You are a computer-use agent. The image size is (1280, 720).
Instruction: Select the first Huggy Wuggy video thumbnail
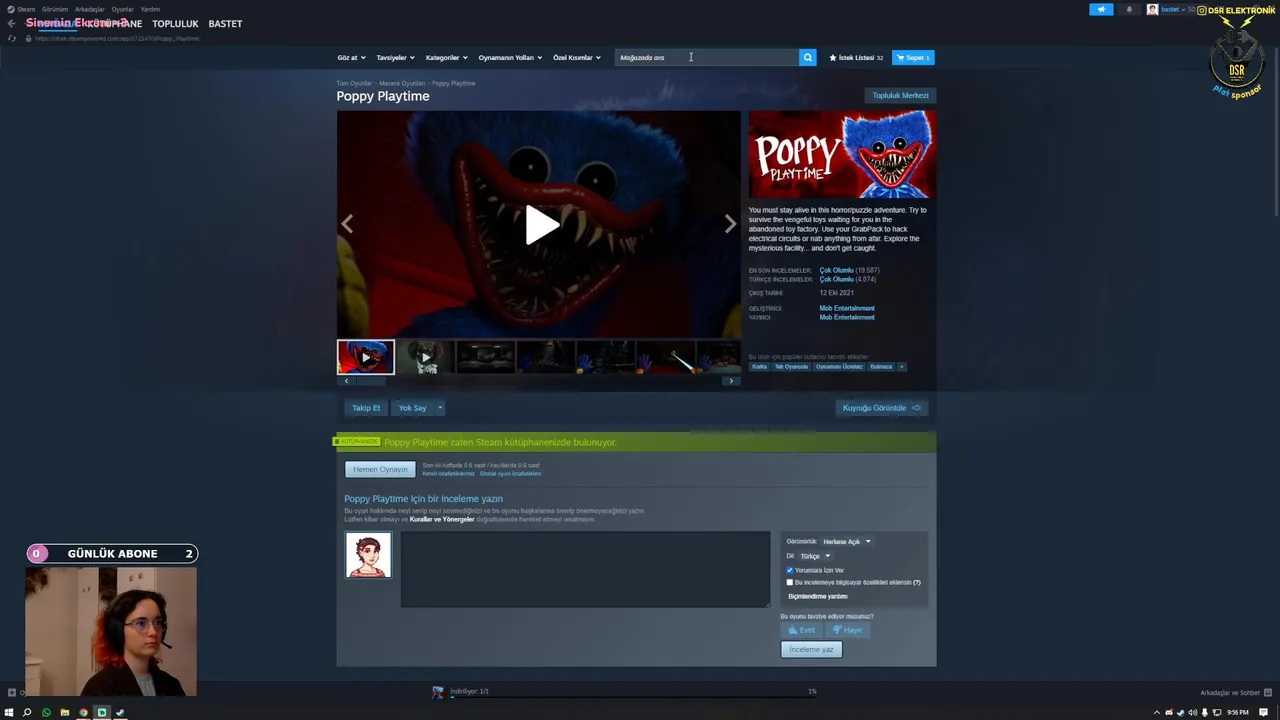366,357
